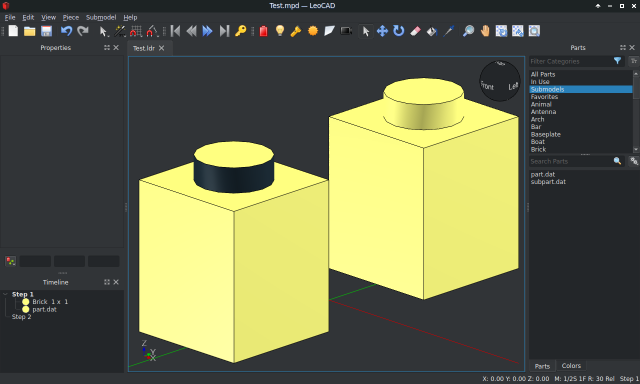Open the Submodel menu
The height and width of the screenshot is (384, 640).
point(101,17)
